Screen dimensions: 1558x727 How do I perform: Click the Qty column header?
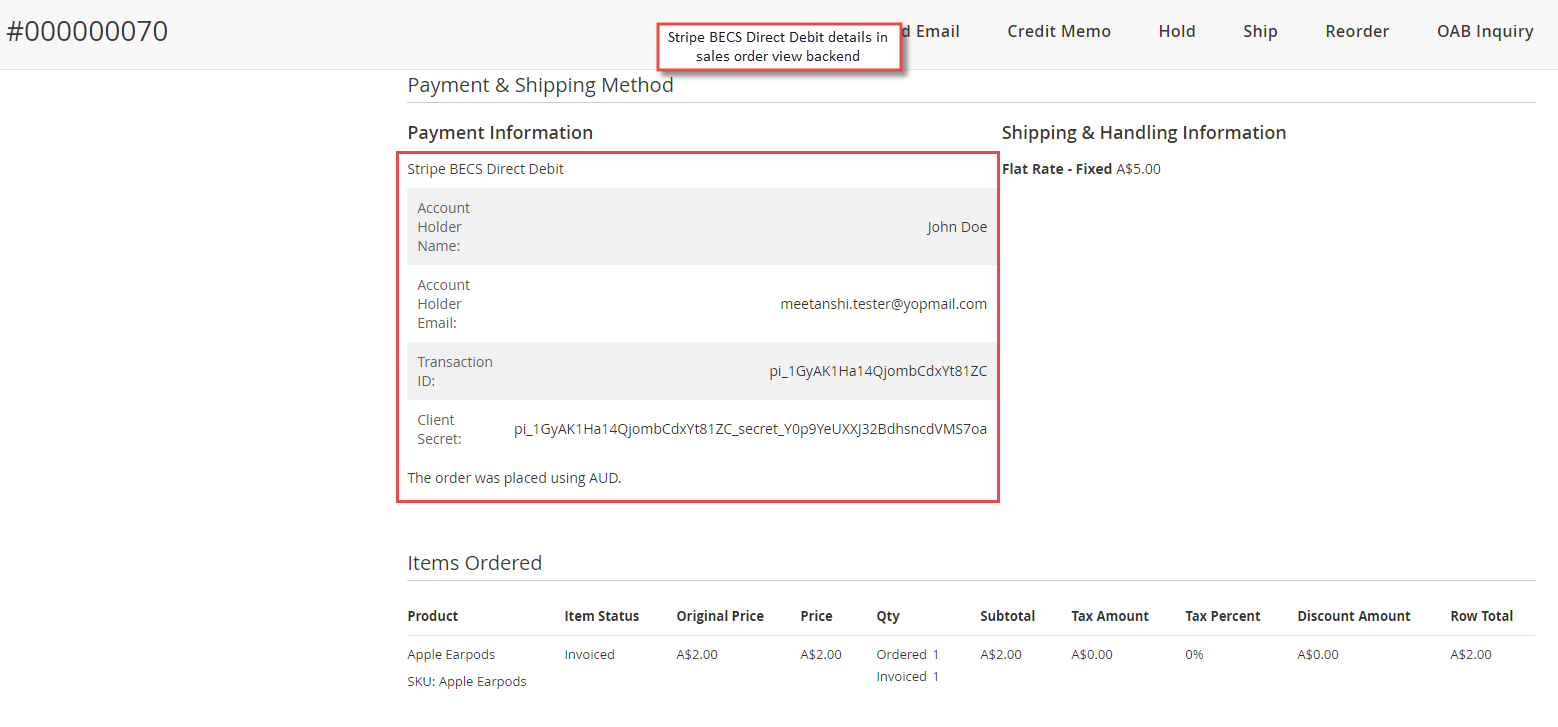885,616
